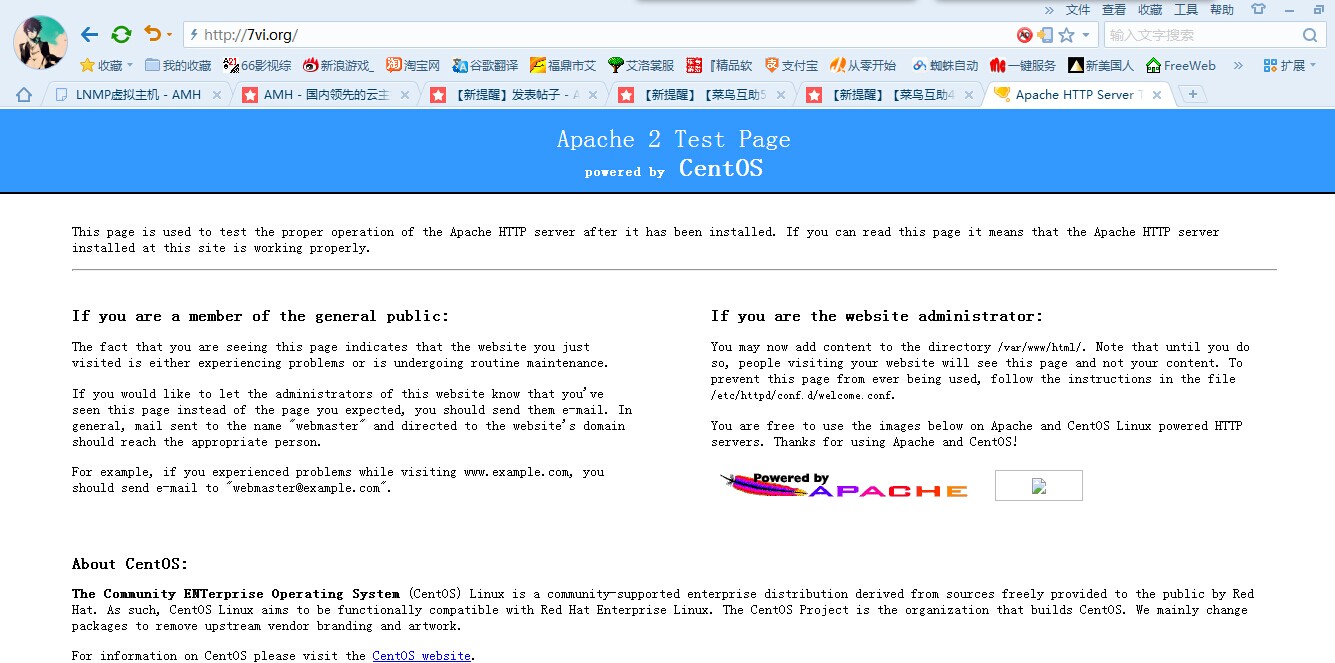This screenshot has height=663, width=1335.
Task: Expand the 扩展 extensions dropdown
Action: pos(1291,66)
